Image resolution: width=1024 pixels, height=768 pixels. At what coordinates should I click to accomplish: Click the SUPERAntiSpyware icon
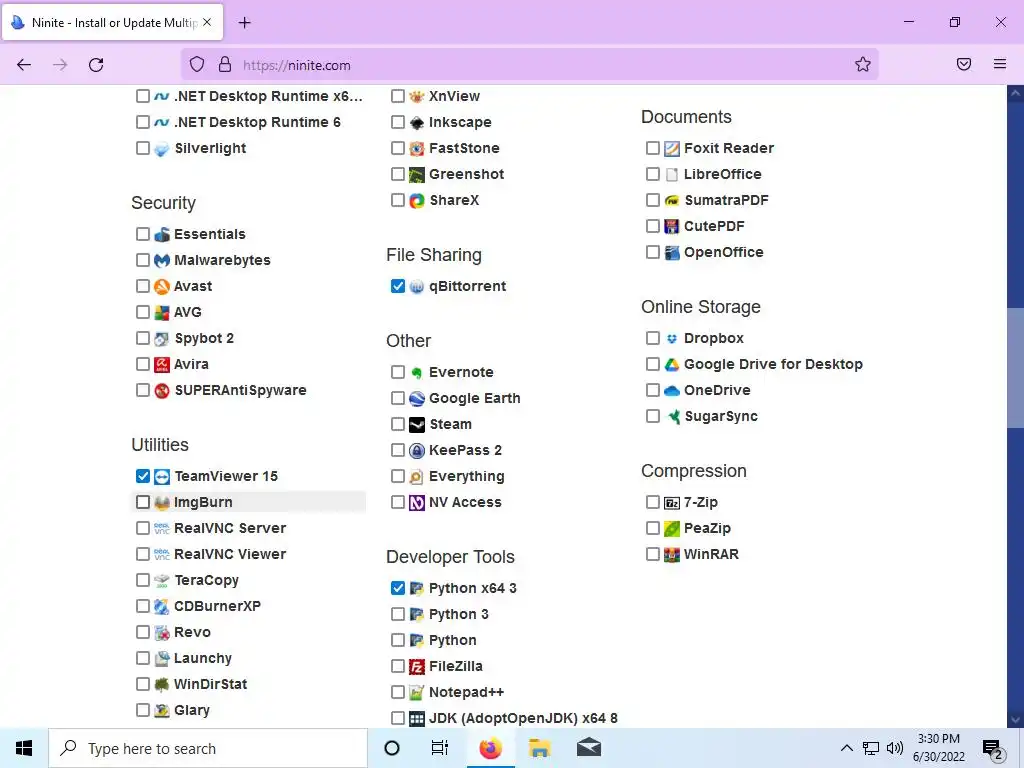pyautogui.click(x=161, y=391)
